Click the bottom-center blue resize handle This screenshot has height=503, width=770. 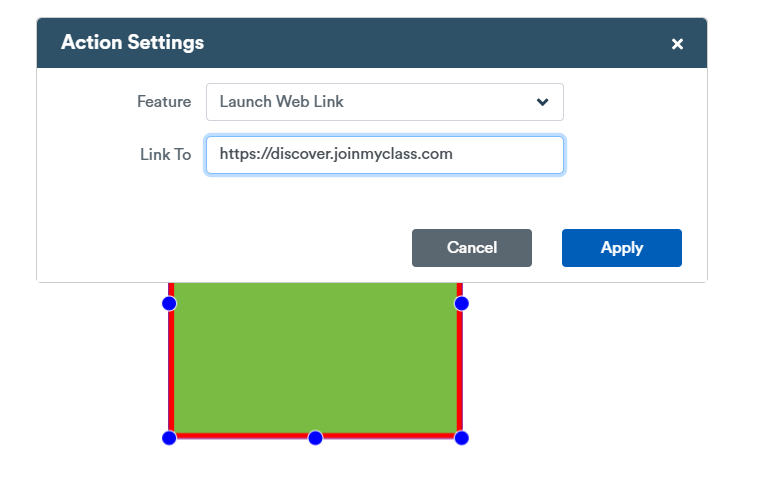pyautogui.click(x=315, y=438)
